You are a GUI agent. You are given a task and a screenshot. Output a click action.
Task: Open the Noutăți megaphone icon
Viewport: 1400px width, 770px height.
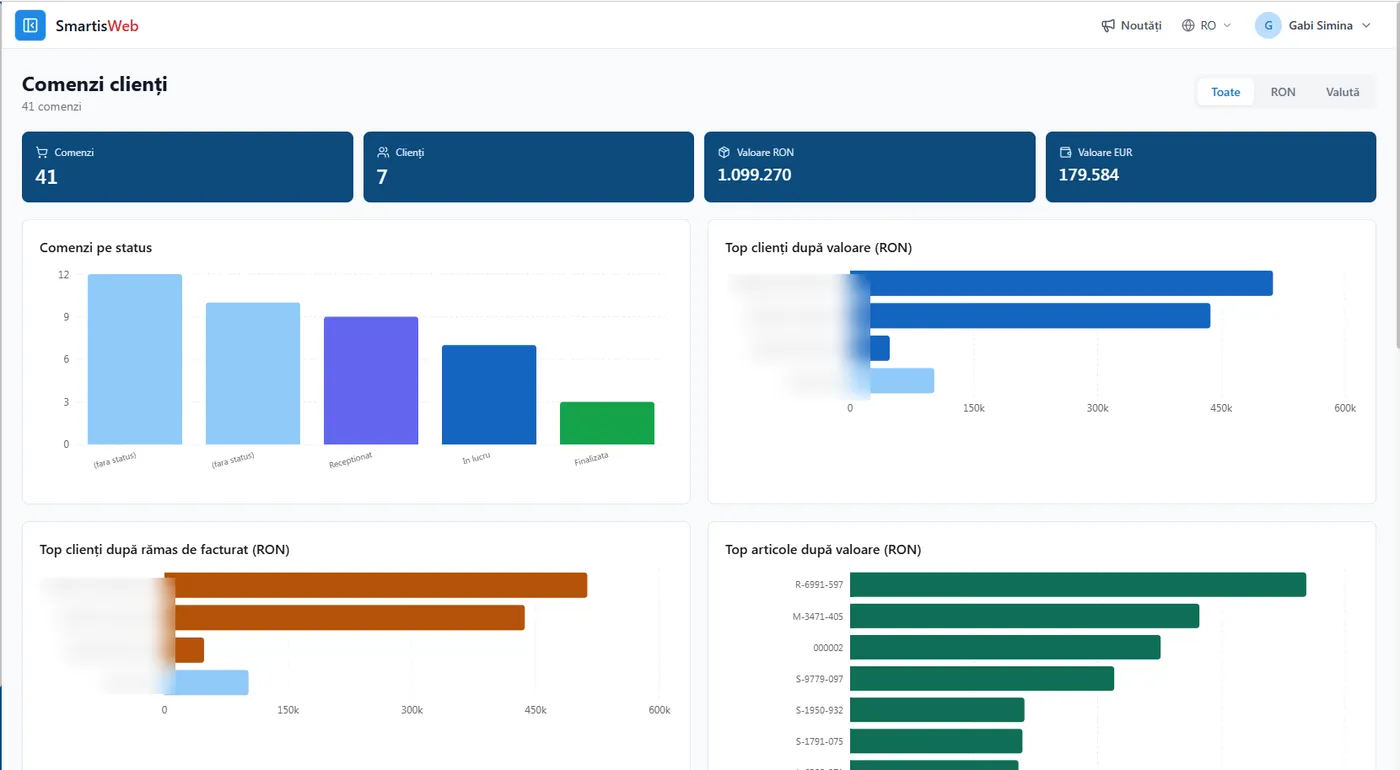1108,26
